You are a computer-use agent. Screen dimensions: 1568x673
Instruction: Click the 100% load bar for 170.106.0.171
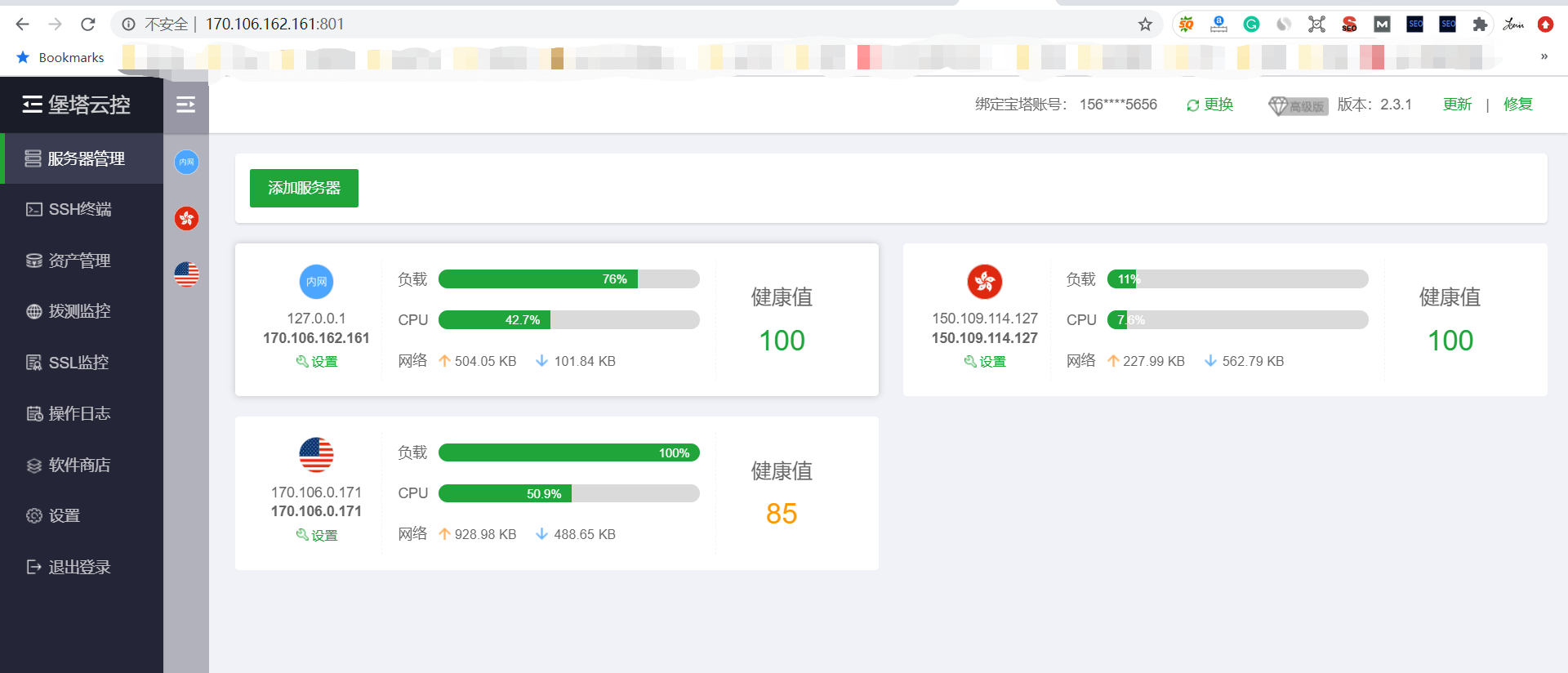pos(569,452)
